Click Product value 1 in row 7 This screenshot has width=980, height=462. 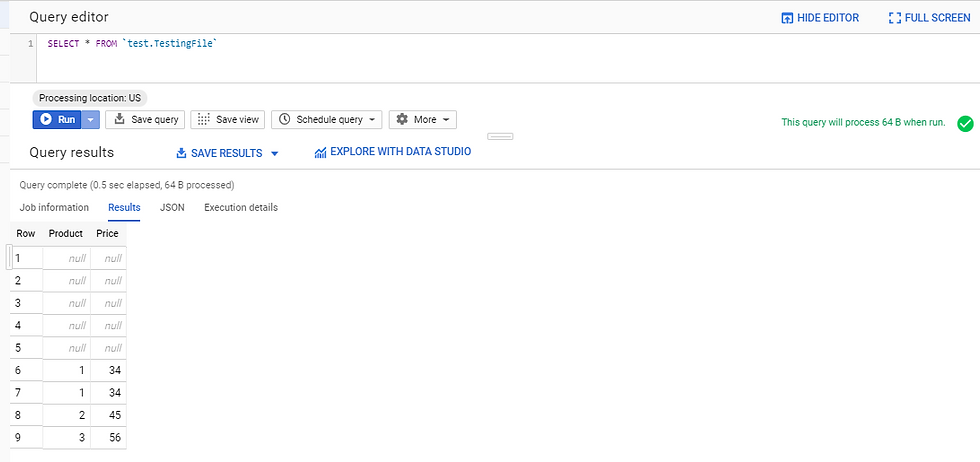click(81, 393)
